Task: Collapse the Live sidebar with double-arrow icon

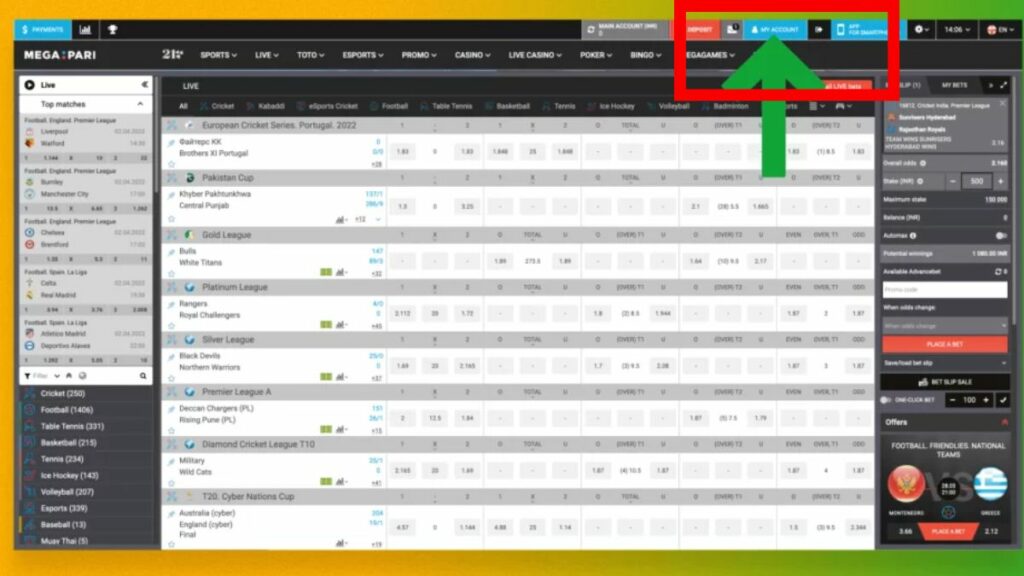Action: click(144, 84)
